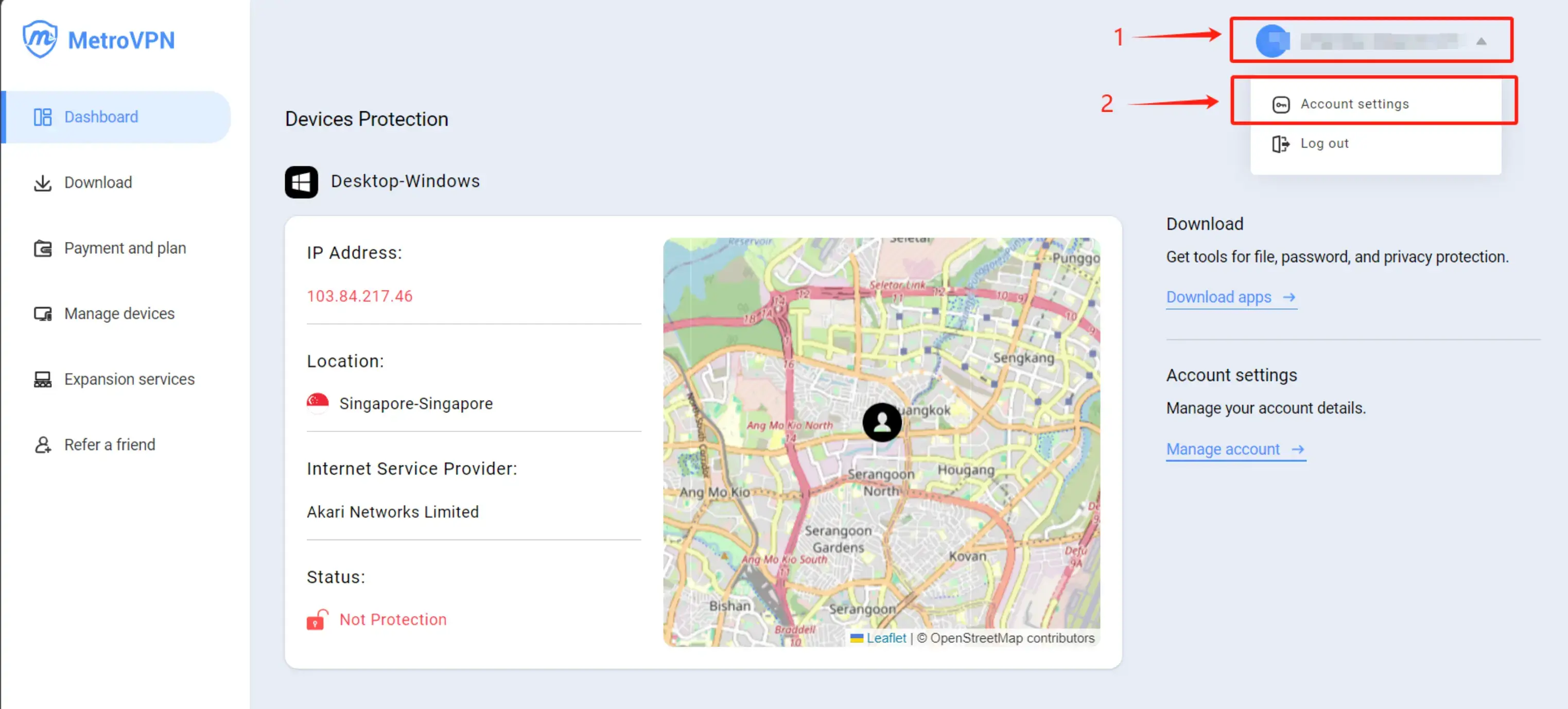Select Account settings from dropdown menu
The width and height of the screenshot is (1568, 709).
tap(1354, 104)
